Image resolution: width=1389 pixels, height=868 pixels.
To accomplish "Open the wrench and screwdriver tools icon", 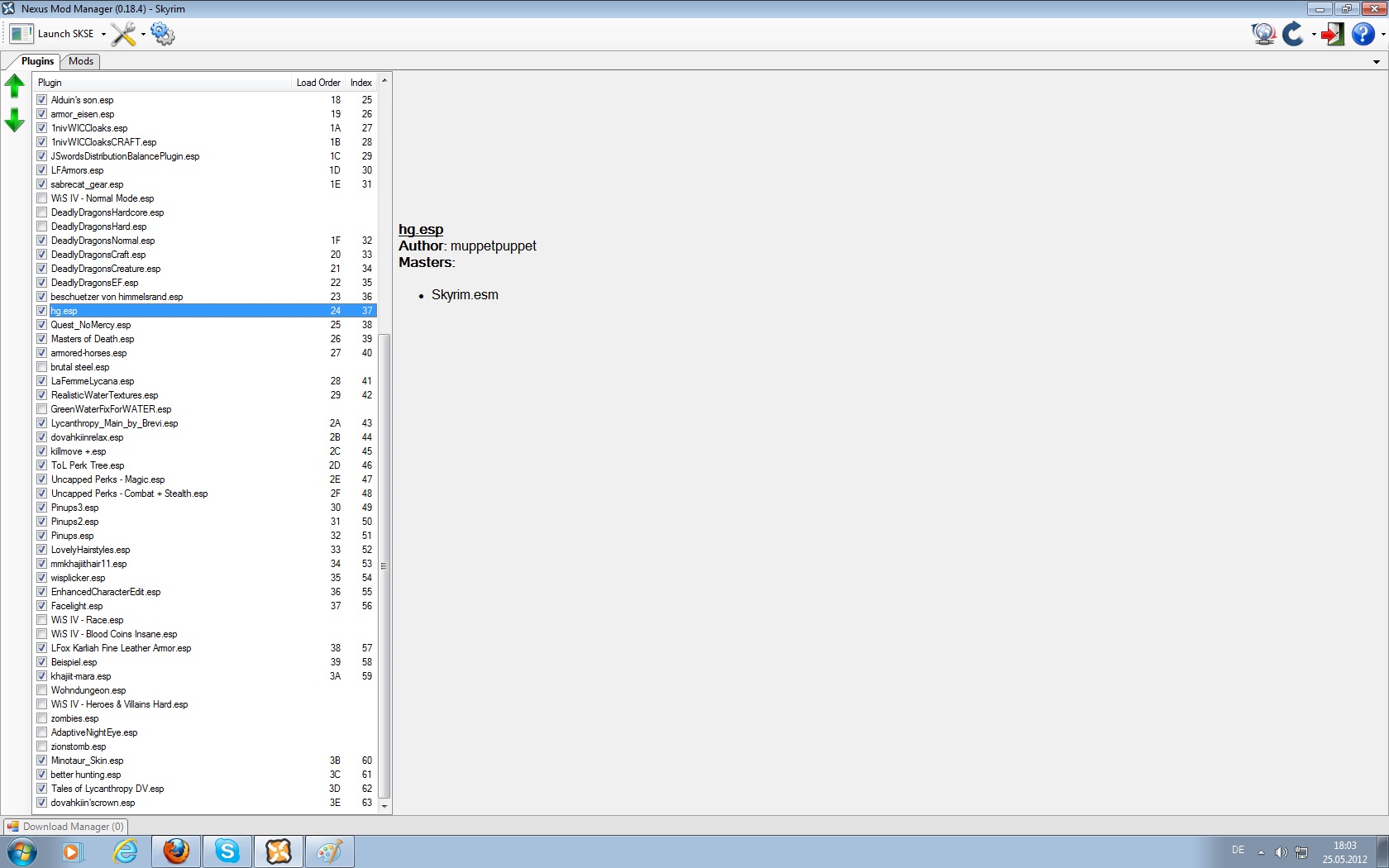I will tap(123, 34).
